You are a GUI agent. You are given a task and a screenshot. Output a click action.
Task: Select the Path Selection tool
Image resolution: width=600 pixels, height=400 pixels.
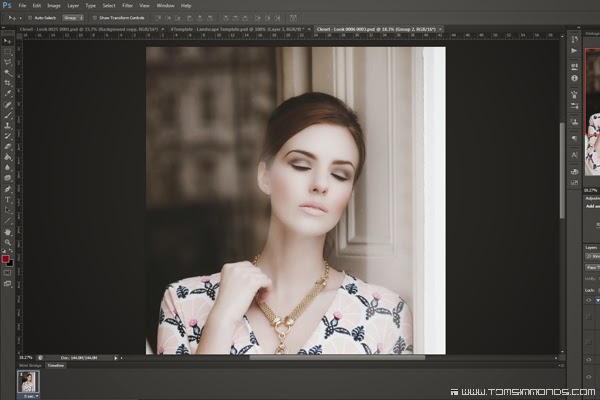pos(7,210)
